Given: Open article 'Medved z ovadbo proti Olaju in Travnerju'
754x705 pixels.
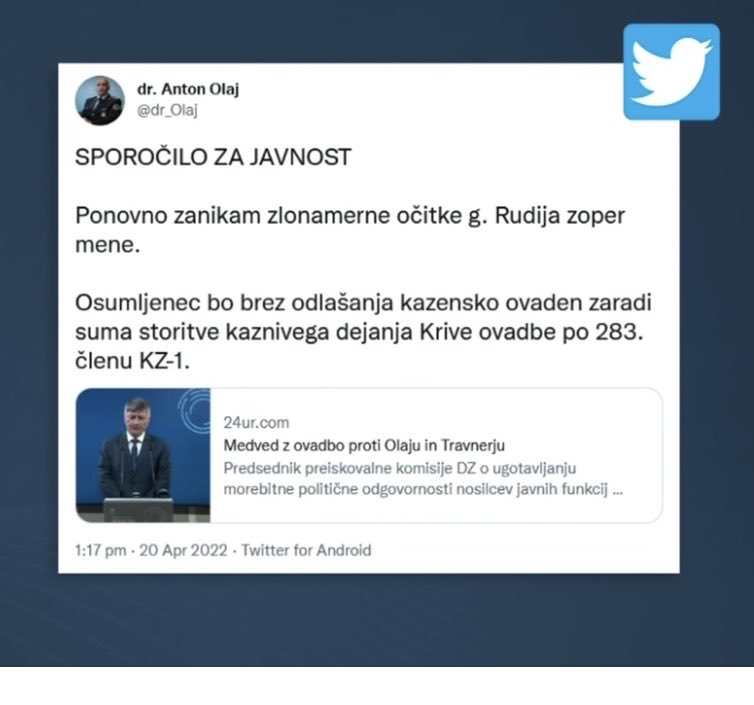Looking at the screenshot, I should pyautogui.click(x=364, y=445).
